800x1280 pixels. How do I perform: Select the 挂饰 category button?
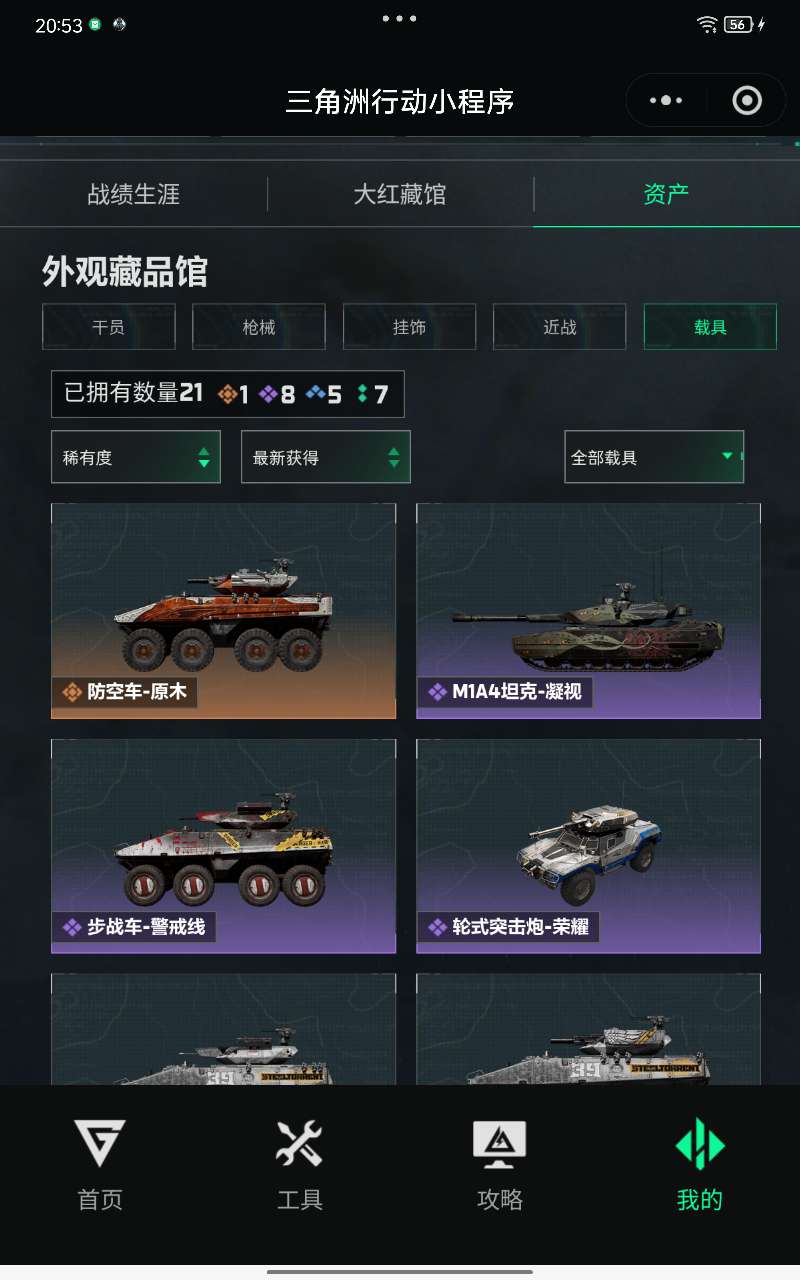[410, 327]
